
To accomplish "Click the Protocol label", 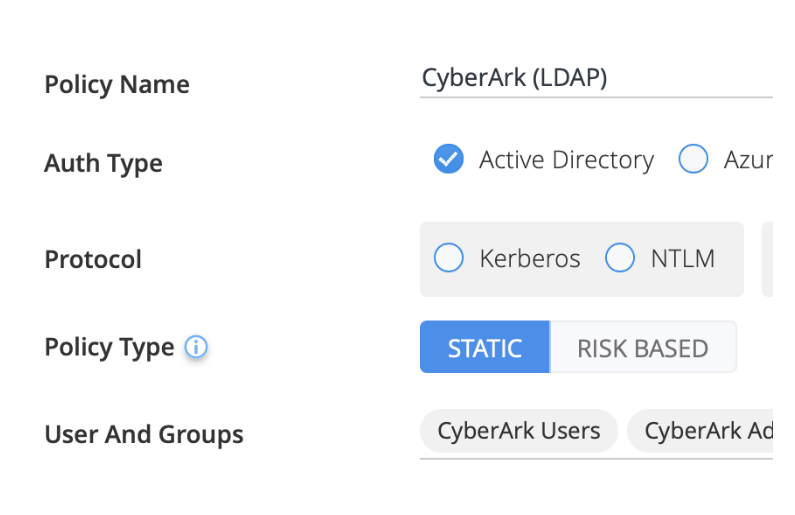I will click(93, 259).
